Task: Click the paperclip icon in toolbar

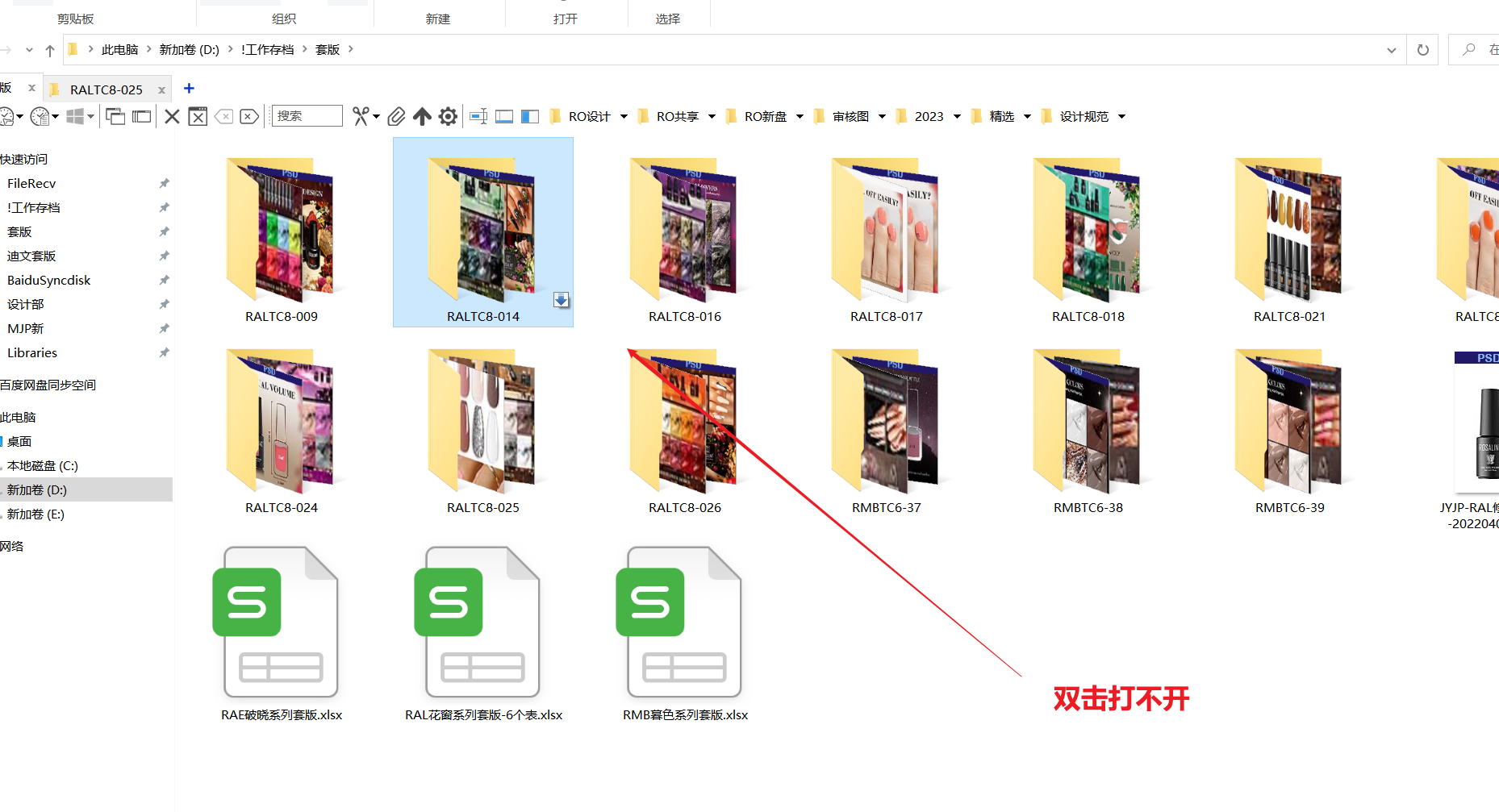Action: click(x=396, y=117)
